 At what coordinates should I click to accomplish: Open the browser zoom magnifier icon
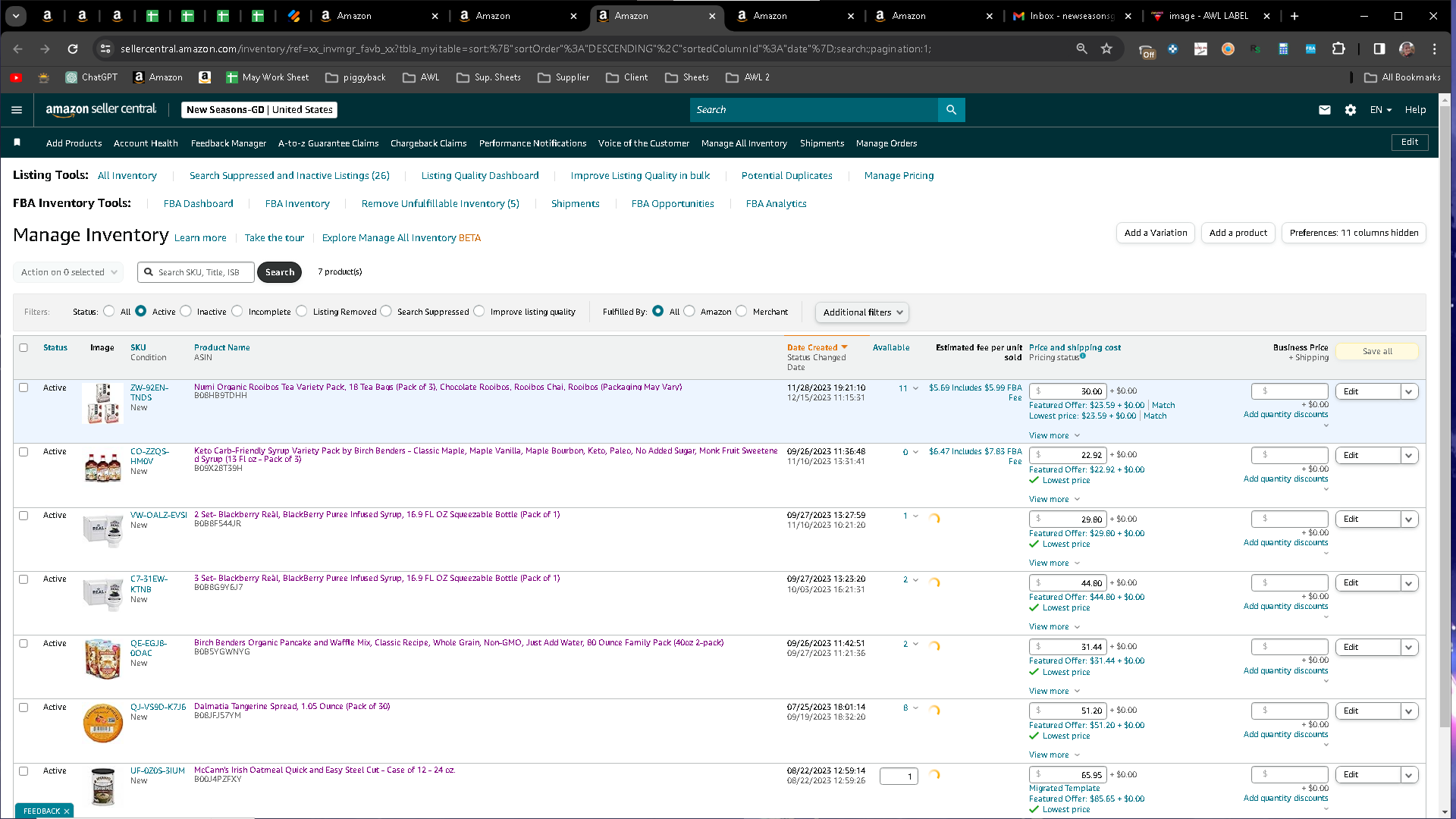(x=1081, y=49)
